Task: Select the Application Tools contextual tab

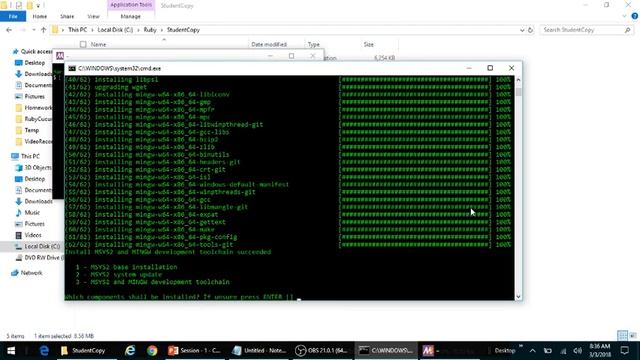Action: coord(131,5)
